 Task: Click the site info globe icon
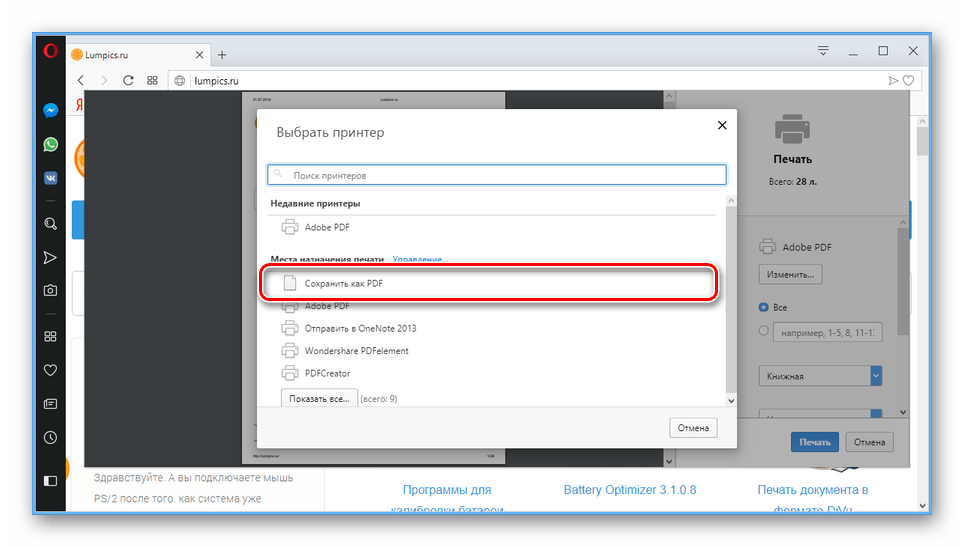tap(180, 81)
